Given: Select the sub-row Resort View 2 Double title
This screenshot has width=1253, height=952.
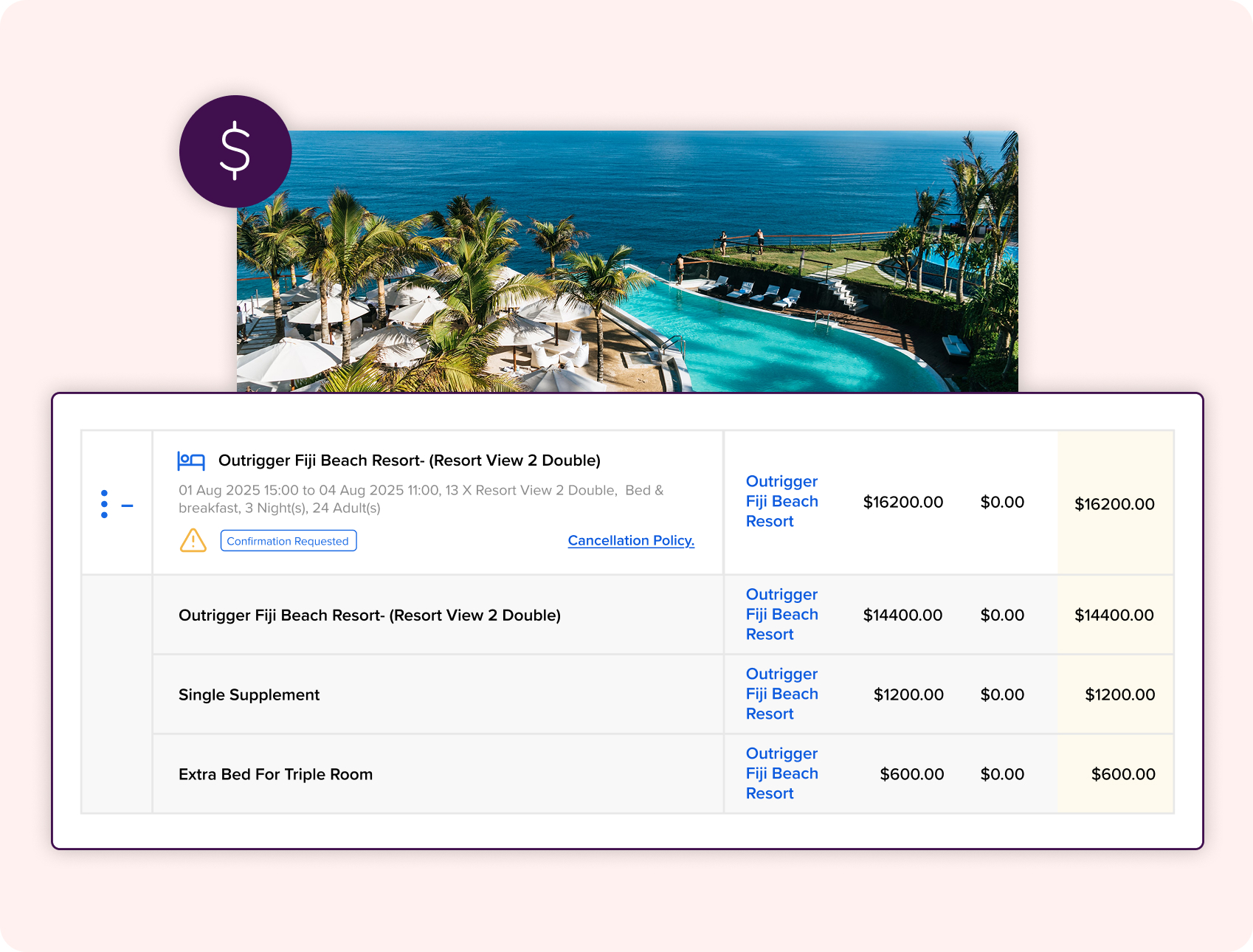Looking at the screenshot, I should coord(370,615).
